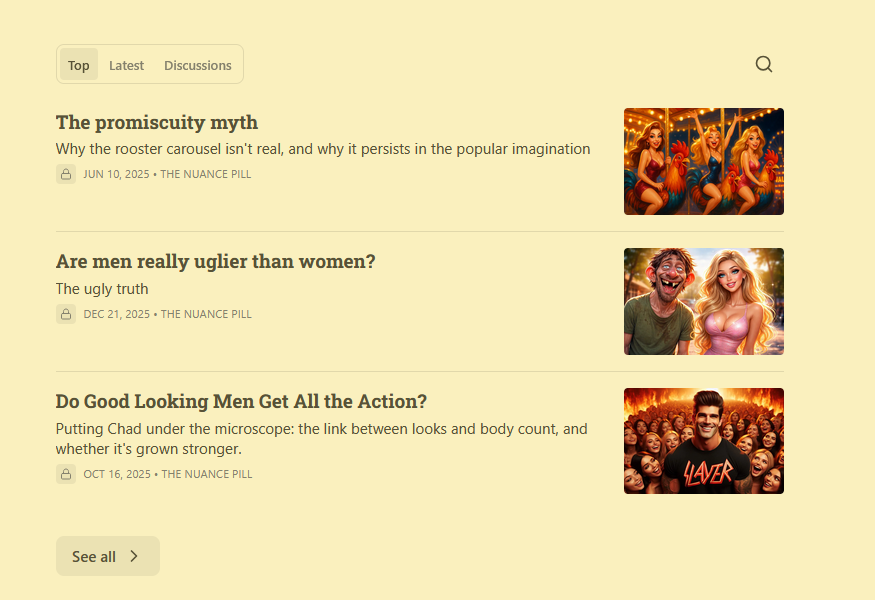Click the "Dec 21, 2025 • The Nuance Pill" byline
The width and height of the screenshot is (875, 600).
pos(167,314)
